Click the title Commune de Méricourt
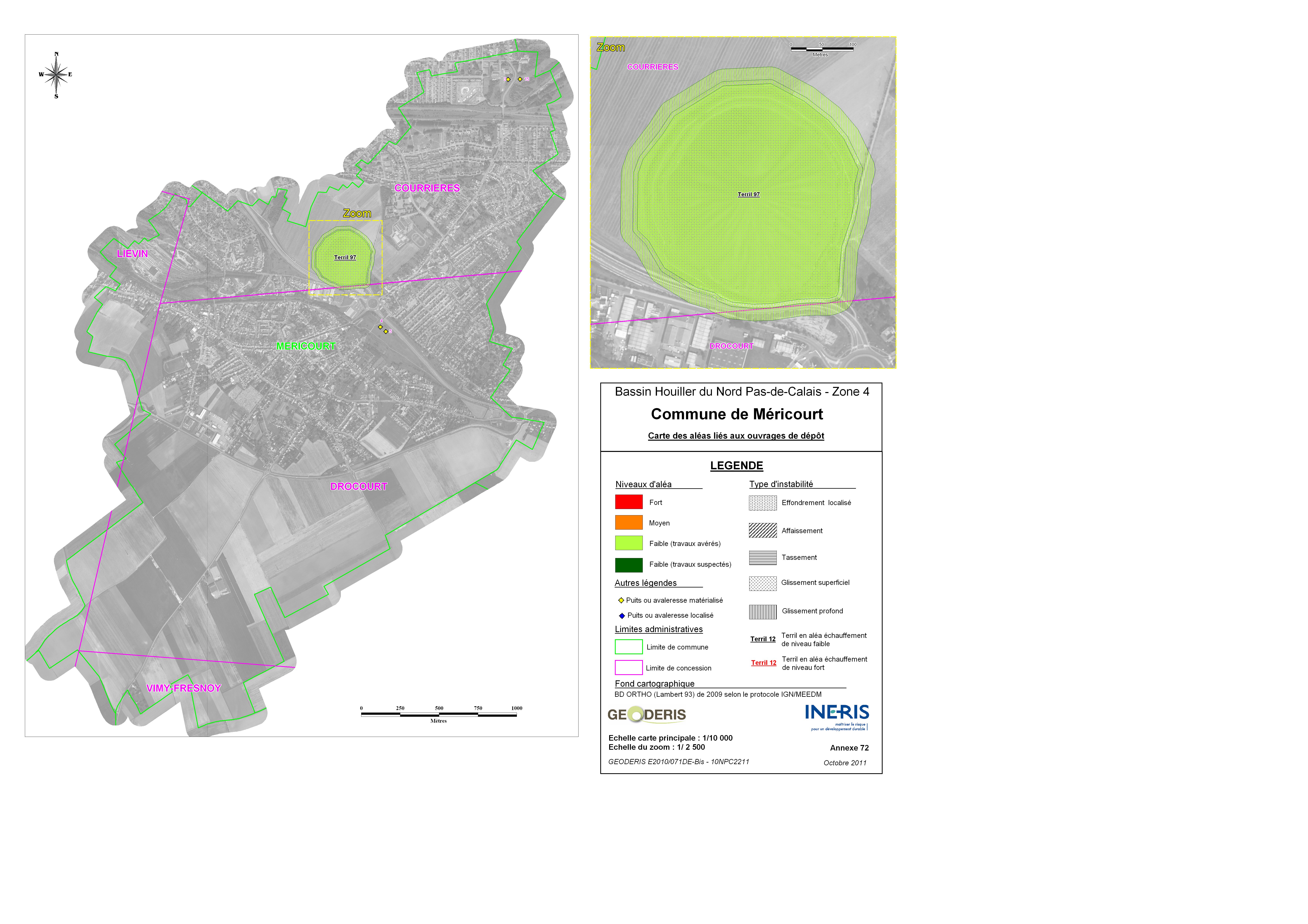This screenshot has width=1308, height=924. click(x=737, y=414)
